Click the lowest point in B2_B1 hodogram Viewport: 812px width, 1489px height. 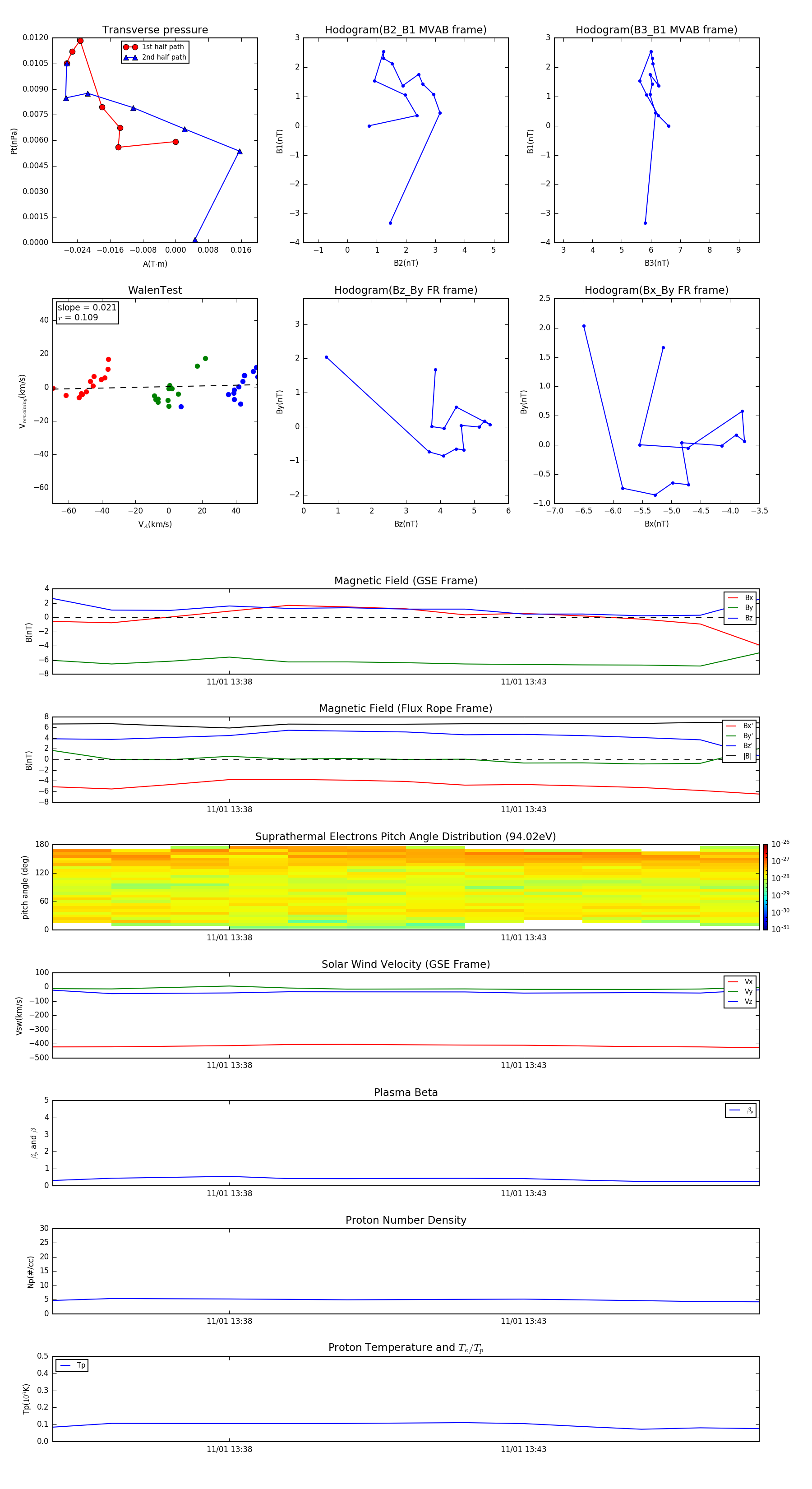click(390, 223)
